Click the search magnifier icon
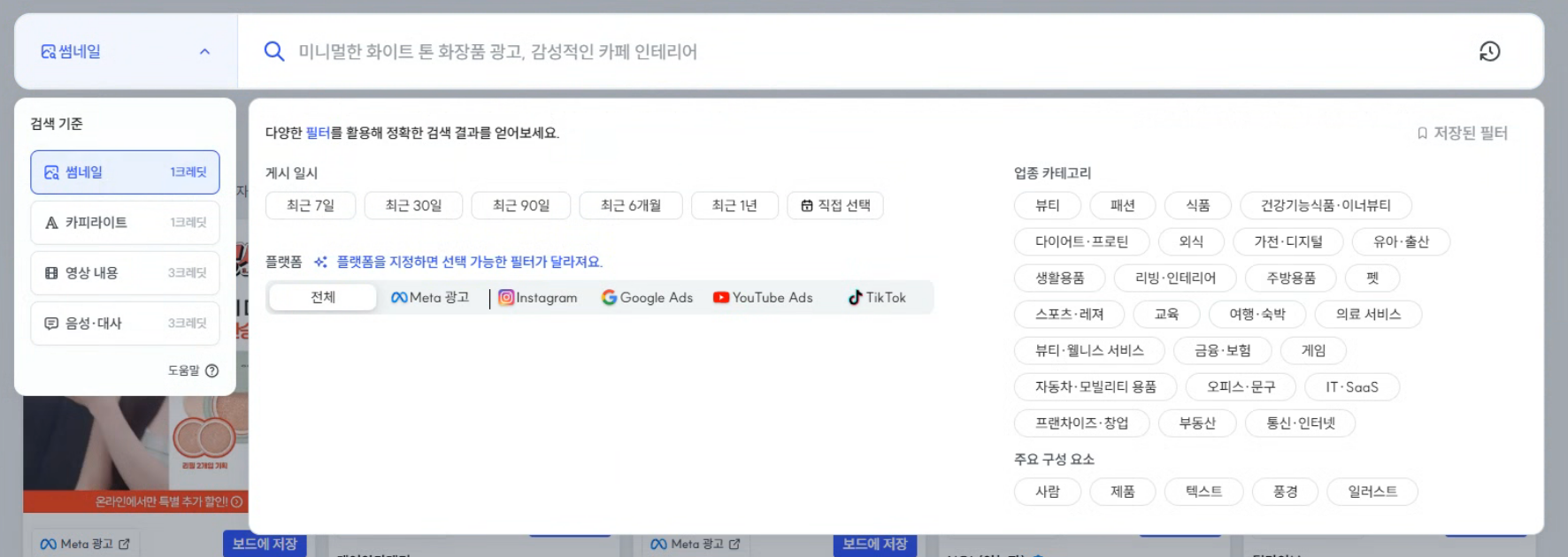The image size is (1568, 557). (x=274, y=51)
